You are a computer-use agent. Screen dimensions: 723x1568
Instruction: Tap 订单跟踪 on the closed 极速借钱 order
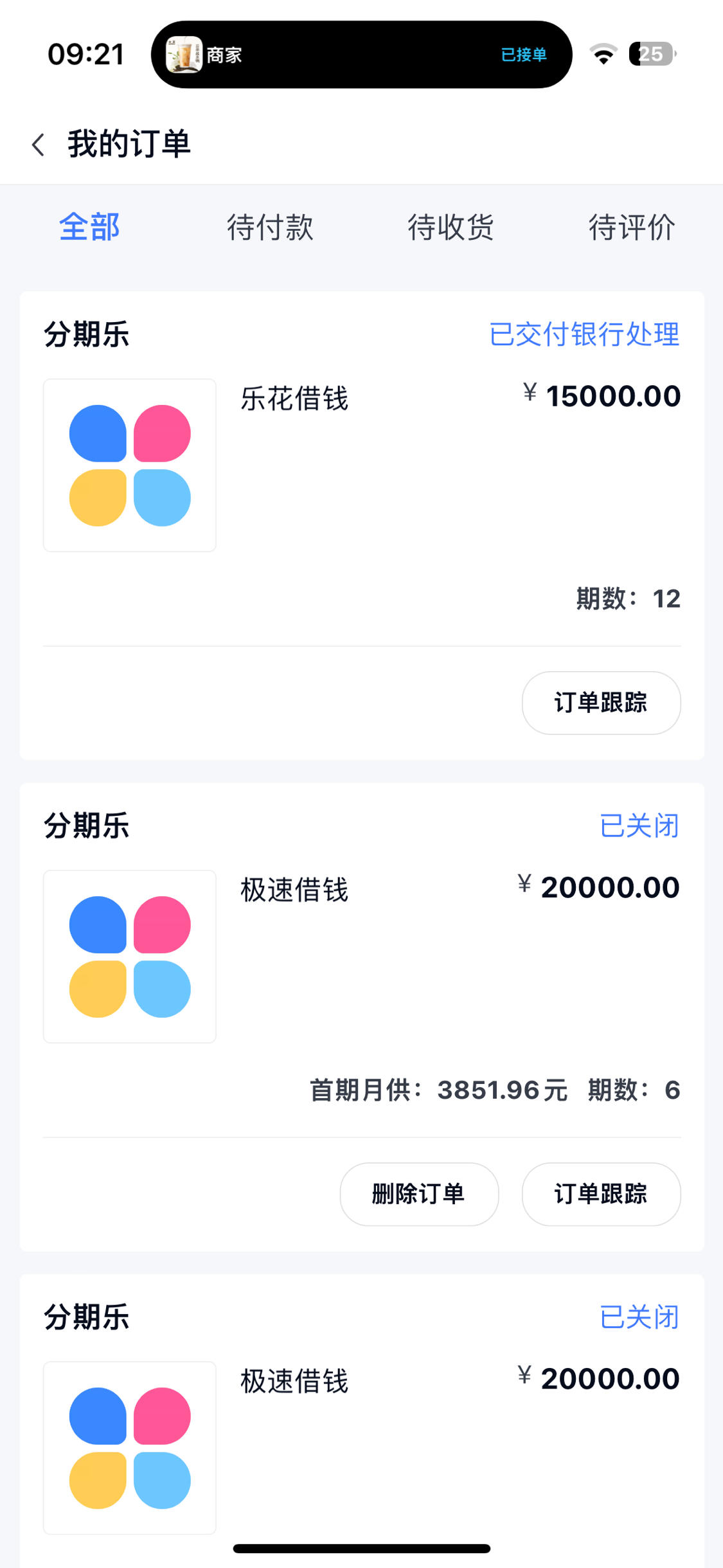tap(602, 1194)
